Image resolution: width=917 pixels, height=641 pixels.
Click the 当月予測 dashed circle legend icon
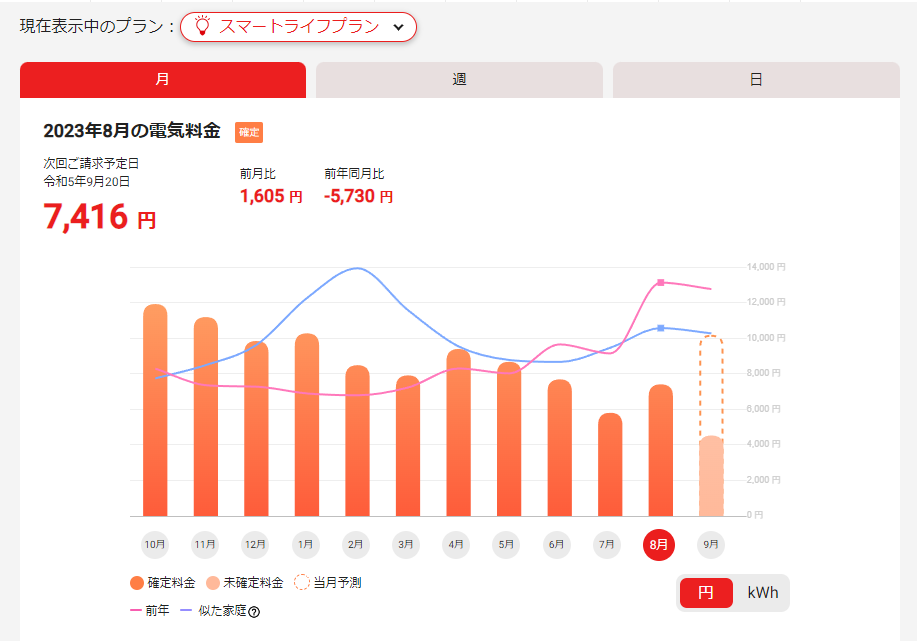point(302,583)
